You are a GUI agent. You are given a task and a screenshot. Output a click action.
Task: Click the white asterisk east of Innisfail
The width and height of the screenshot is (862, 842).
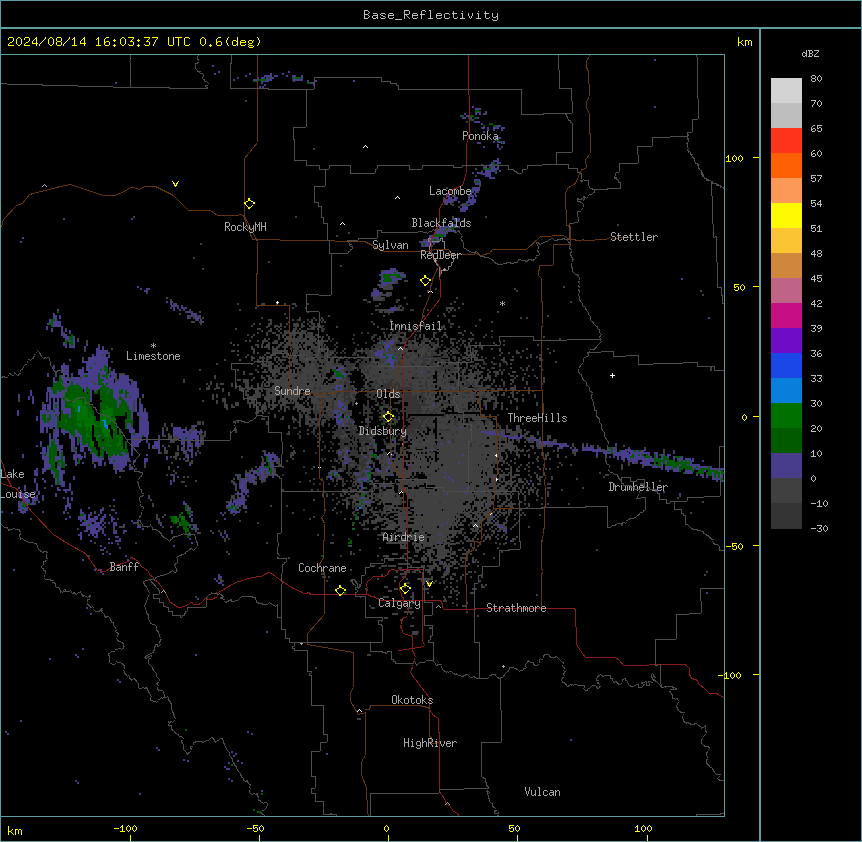pos(502,303)
